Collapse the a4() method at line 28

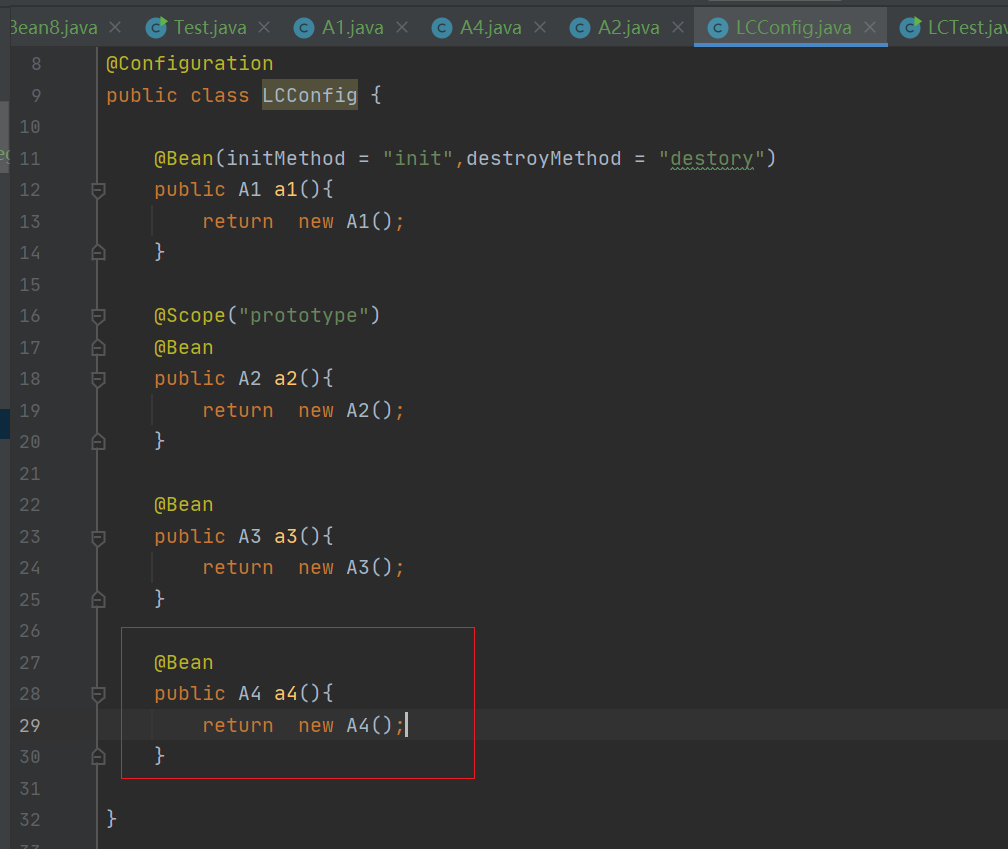click(x=98, y=694)
